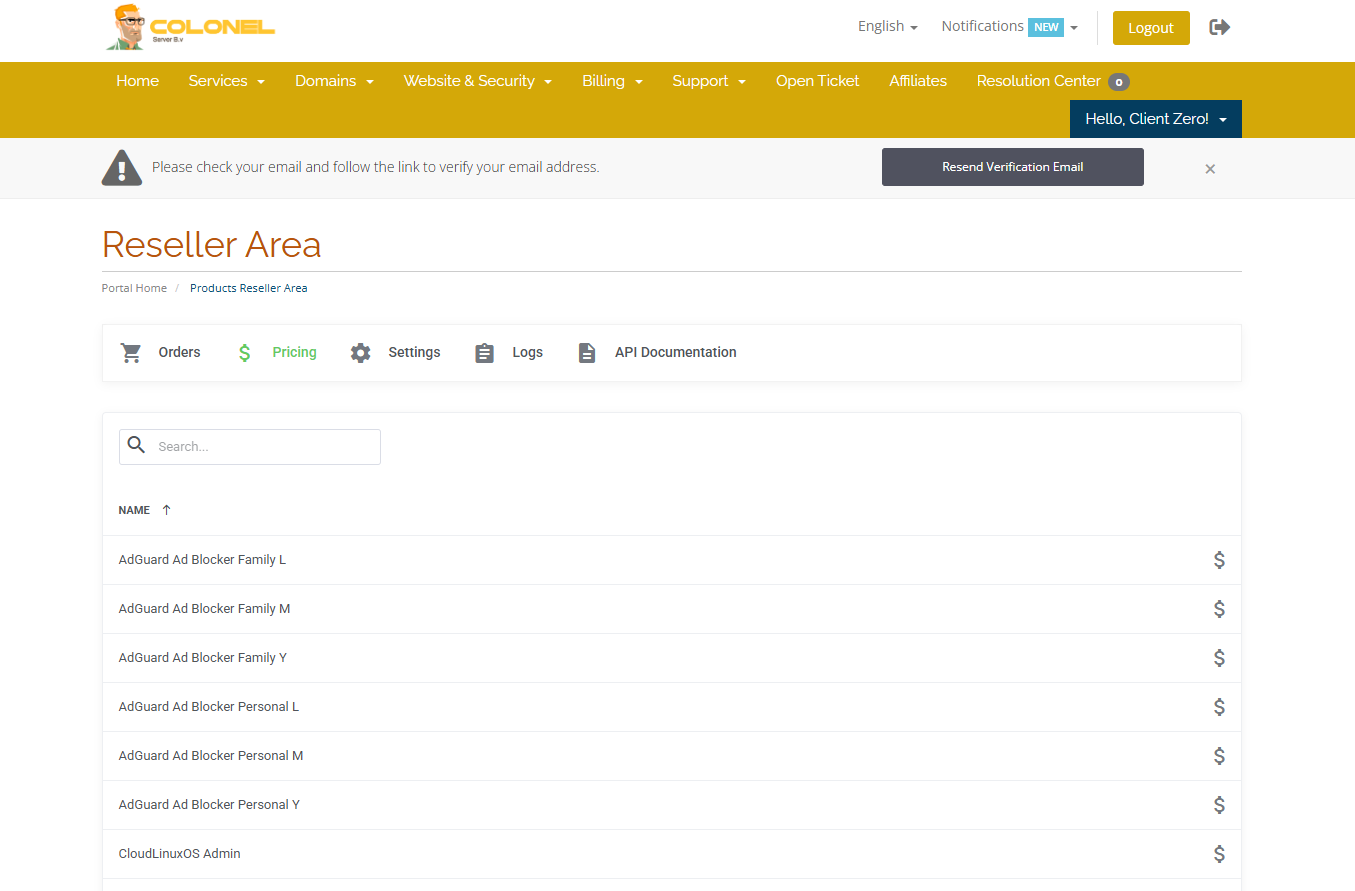Image resolution: width=1355 pixels, height=891 pixels.
Task: Dismiss the email verification notice
Action: (x=1210, y=169)
